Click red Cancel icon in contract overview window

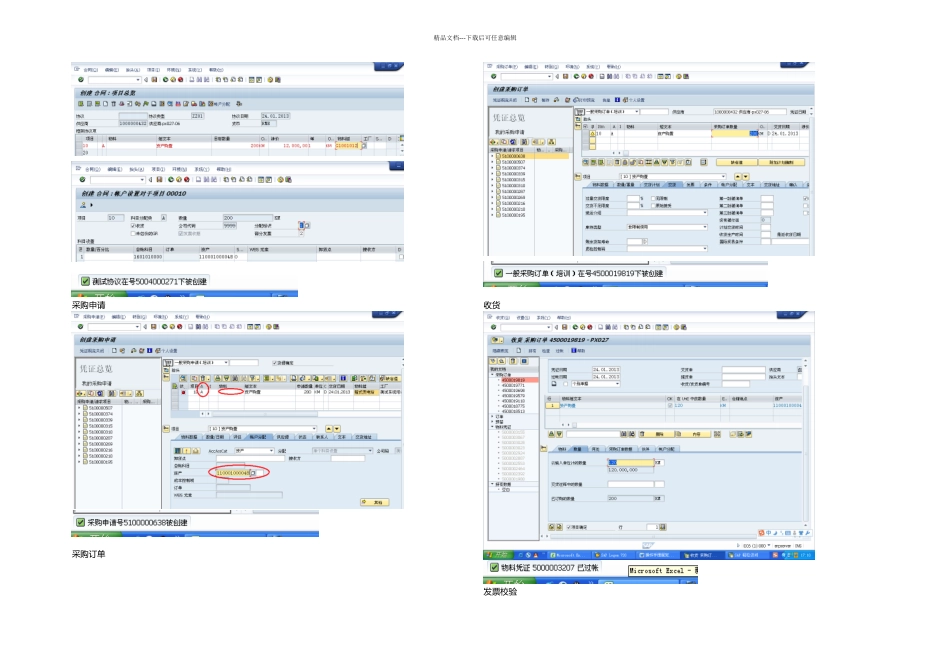click(181, 80)
